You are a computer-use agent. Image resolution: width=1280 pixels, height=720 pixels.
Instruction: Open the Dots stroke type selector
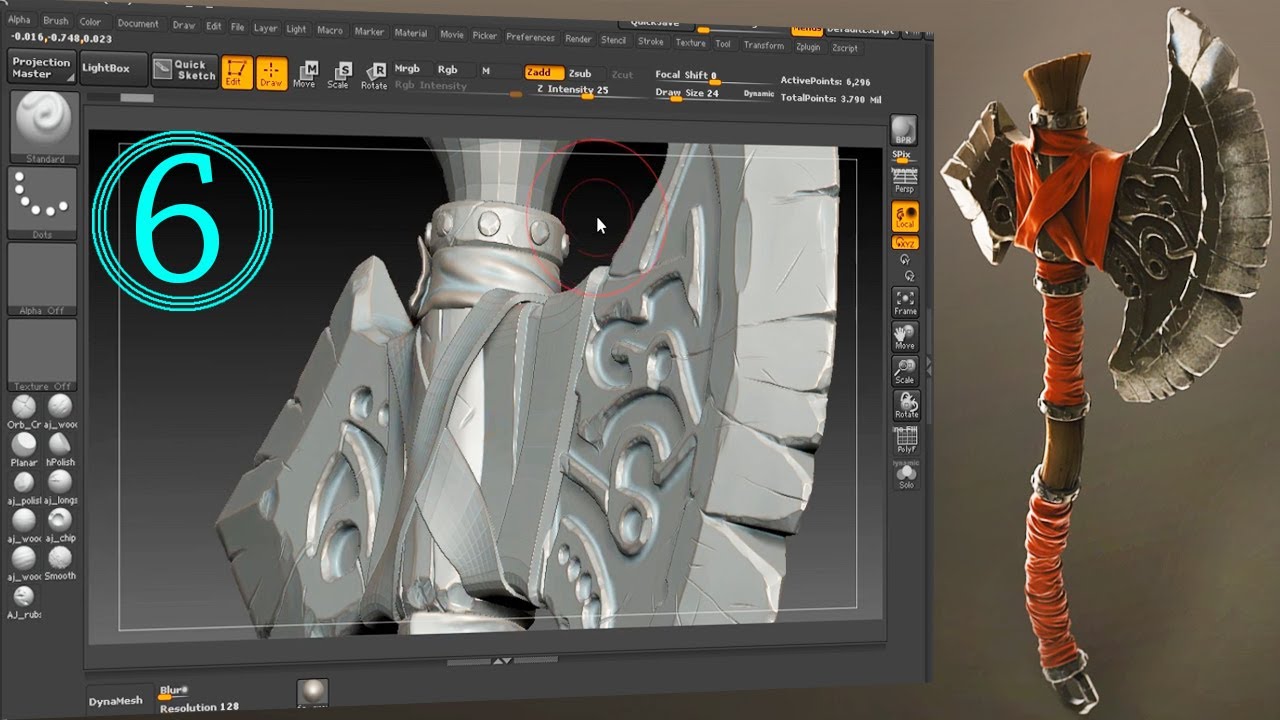[x=43, y=202]
